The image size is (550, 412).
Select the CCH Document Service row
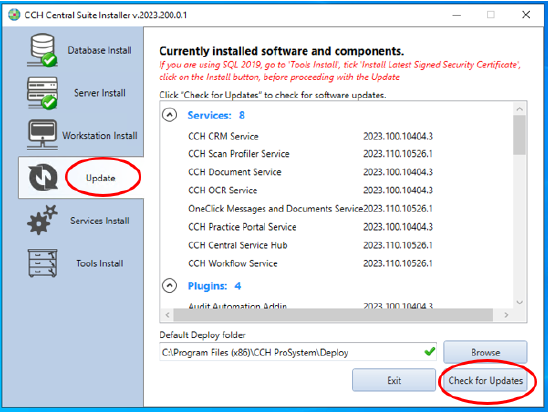(310, 172)
